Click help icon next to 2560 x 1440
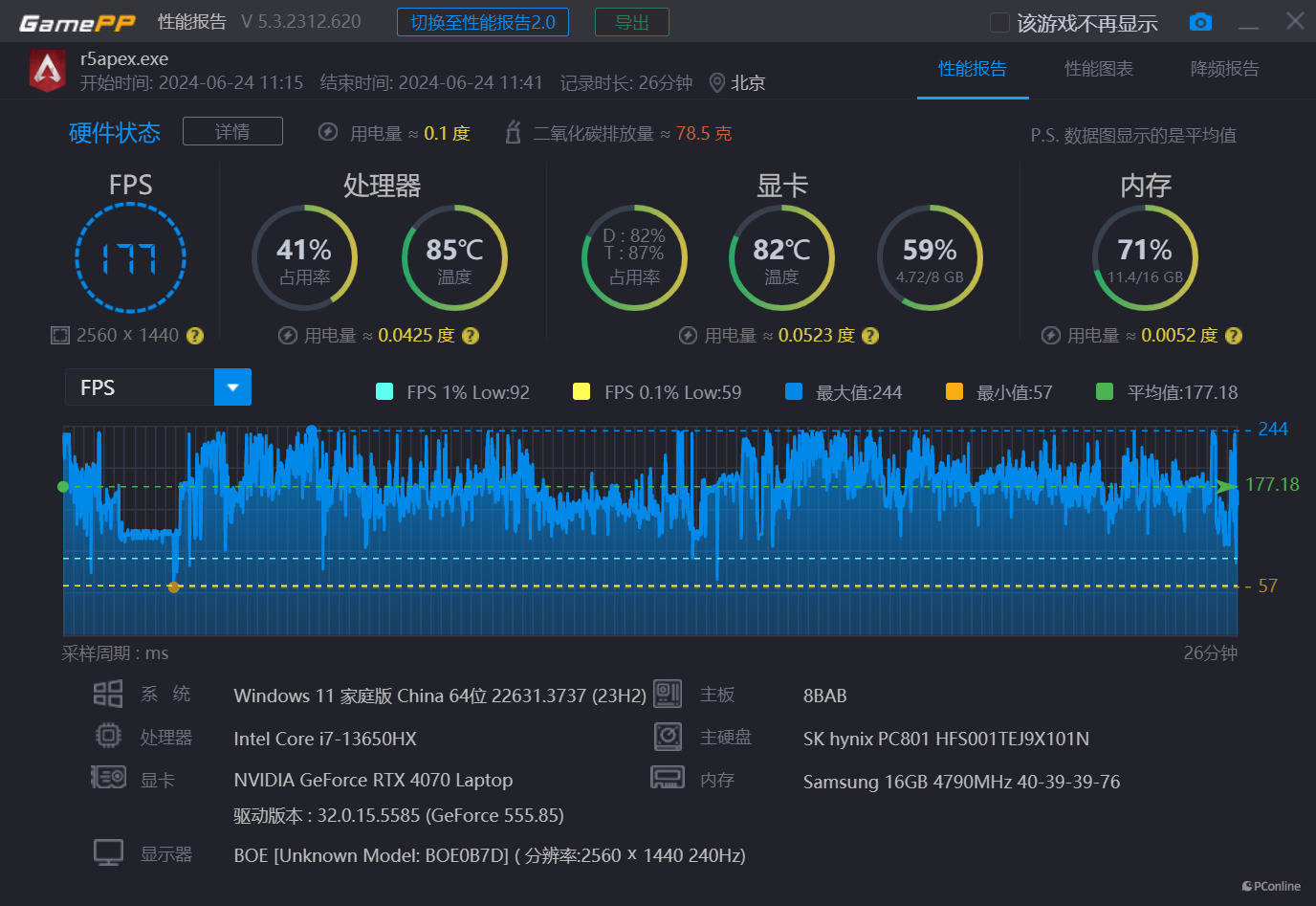Image resolution: width=1316 pixels, height=906 pixels. tap(195, 336)
